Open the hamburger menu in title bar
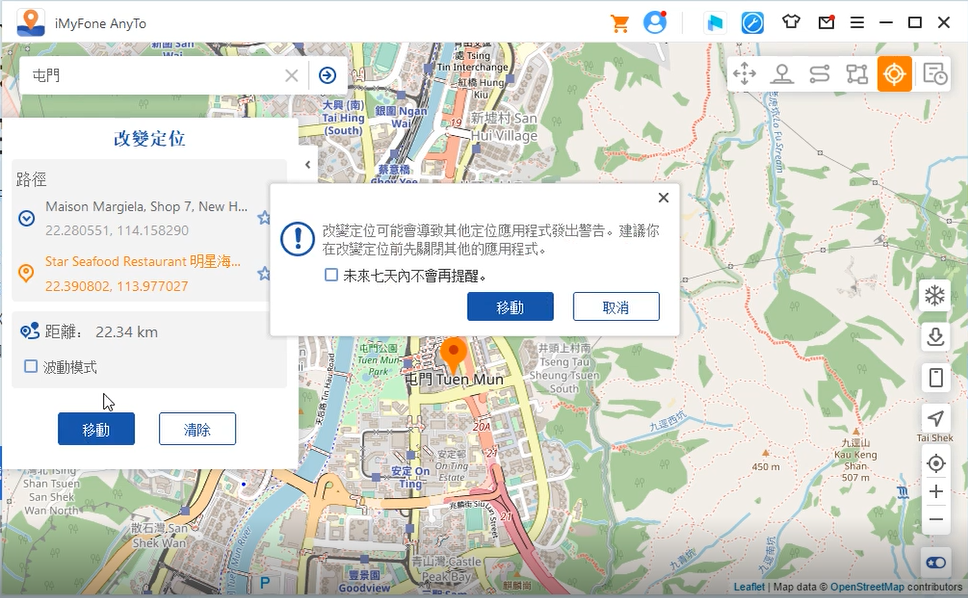The width and height of the screenshot is (968, 598). click(857, 23)
